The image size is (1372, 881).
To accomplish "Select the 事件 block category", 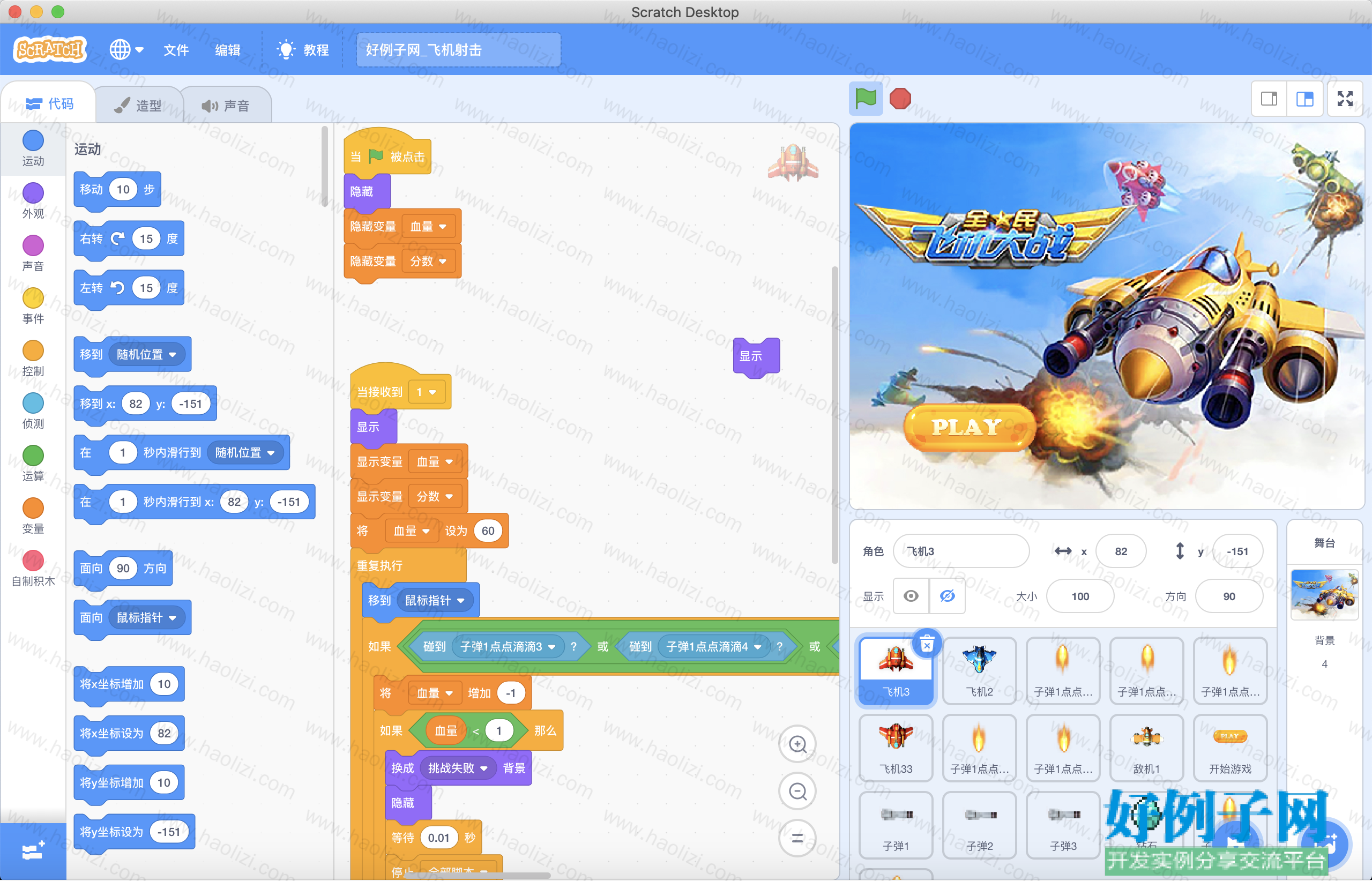I will [x=33, y=305].
